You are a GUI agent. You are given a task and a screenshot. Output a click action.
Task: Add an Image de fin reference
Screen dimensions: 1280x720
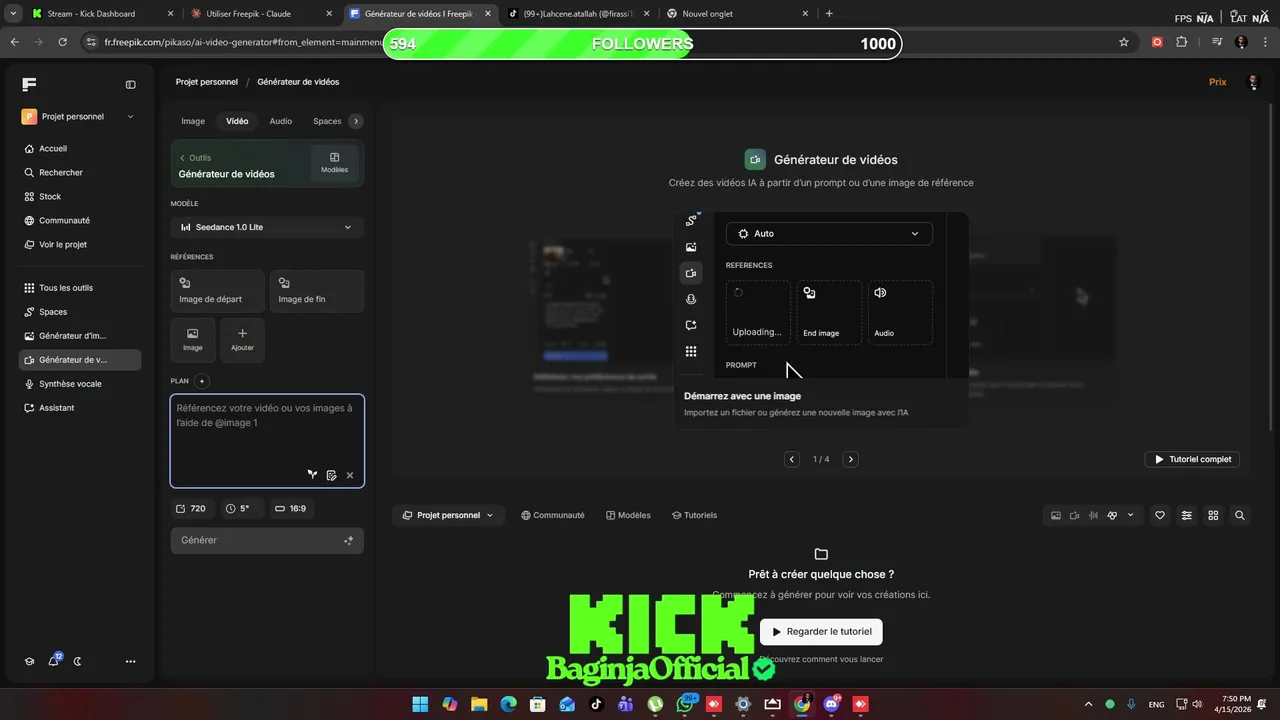pyautogui.click(x=317, y=291)
